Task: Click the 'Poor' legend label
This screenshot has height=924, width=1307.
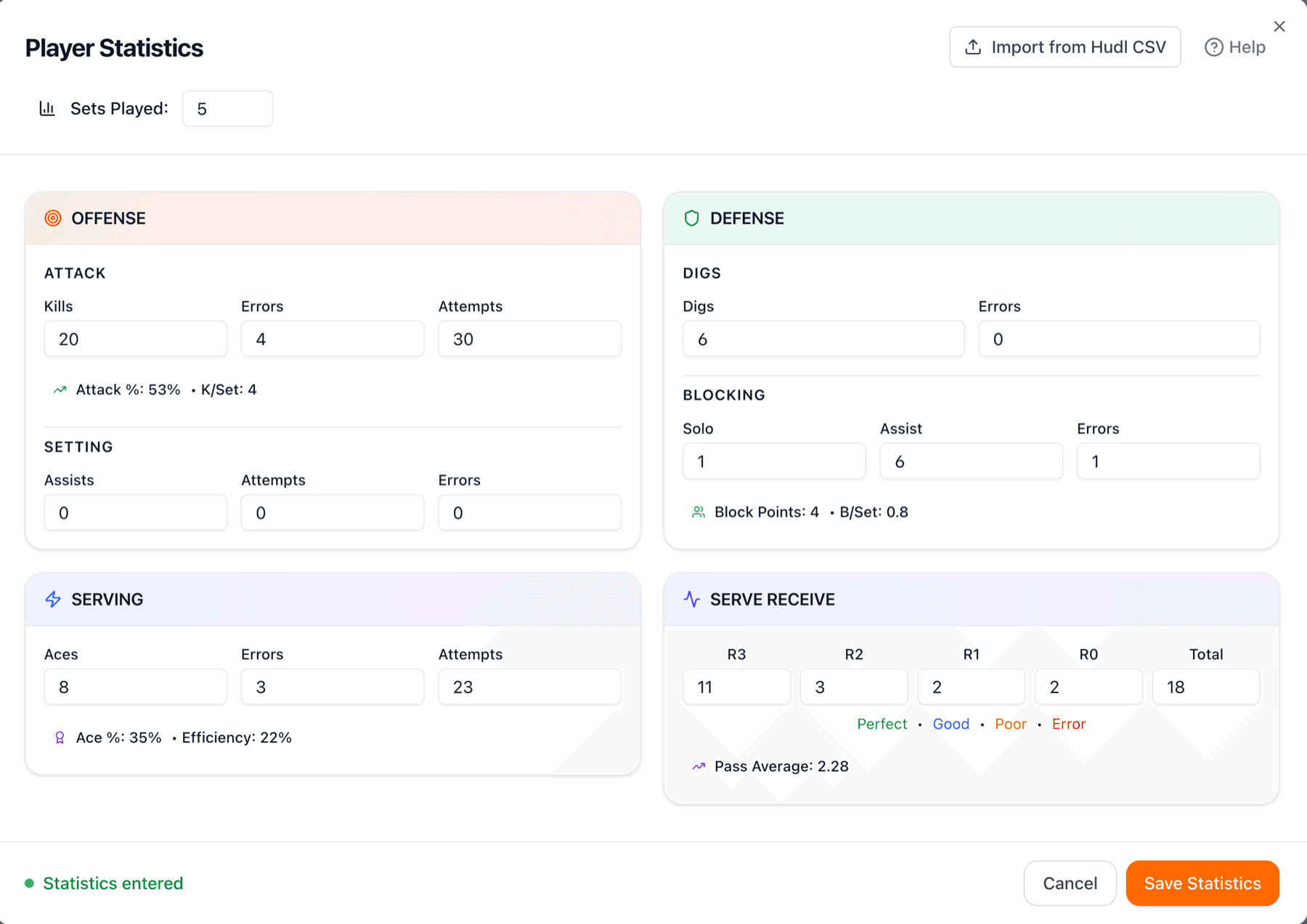Action: coord(1010,724)
